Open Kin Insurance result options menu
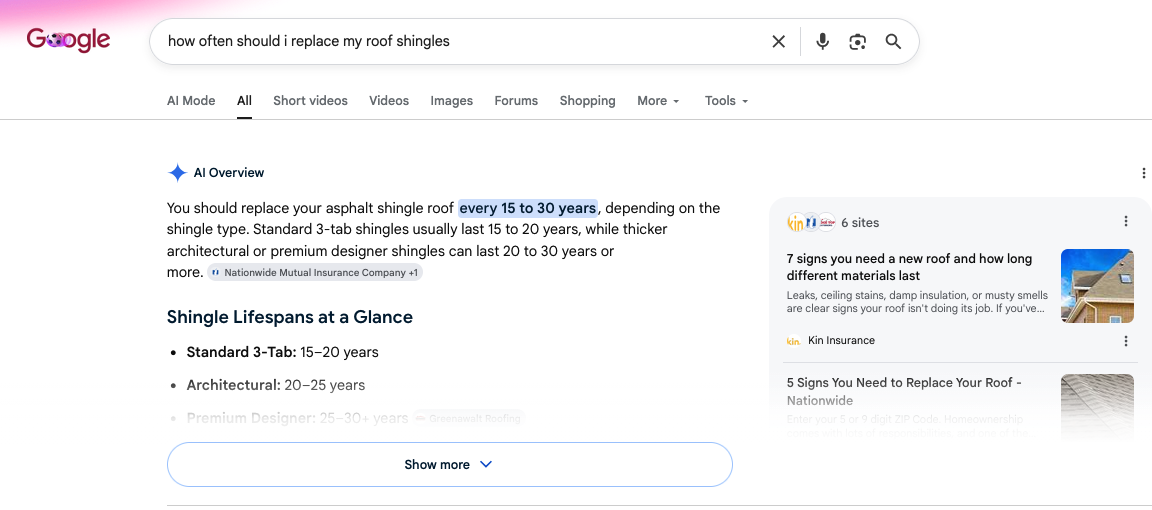This screenshot has width=1152, height=510. [x=1126, y=341]
